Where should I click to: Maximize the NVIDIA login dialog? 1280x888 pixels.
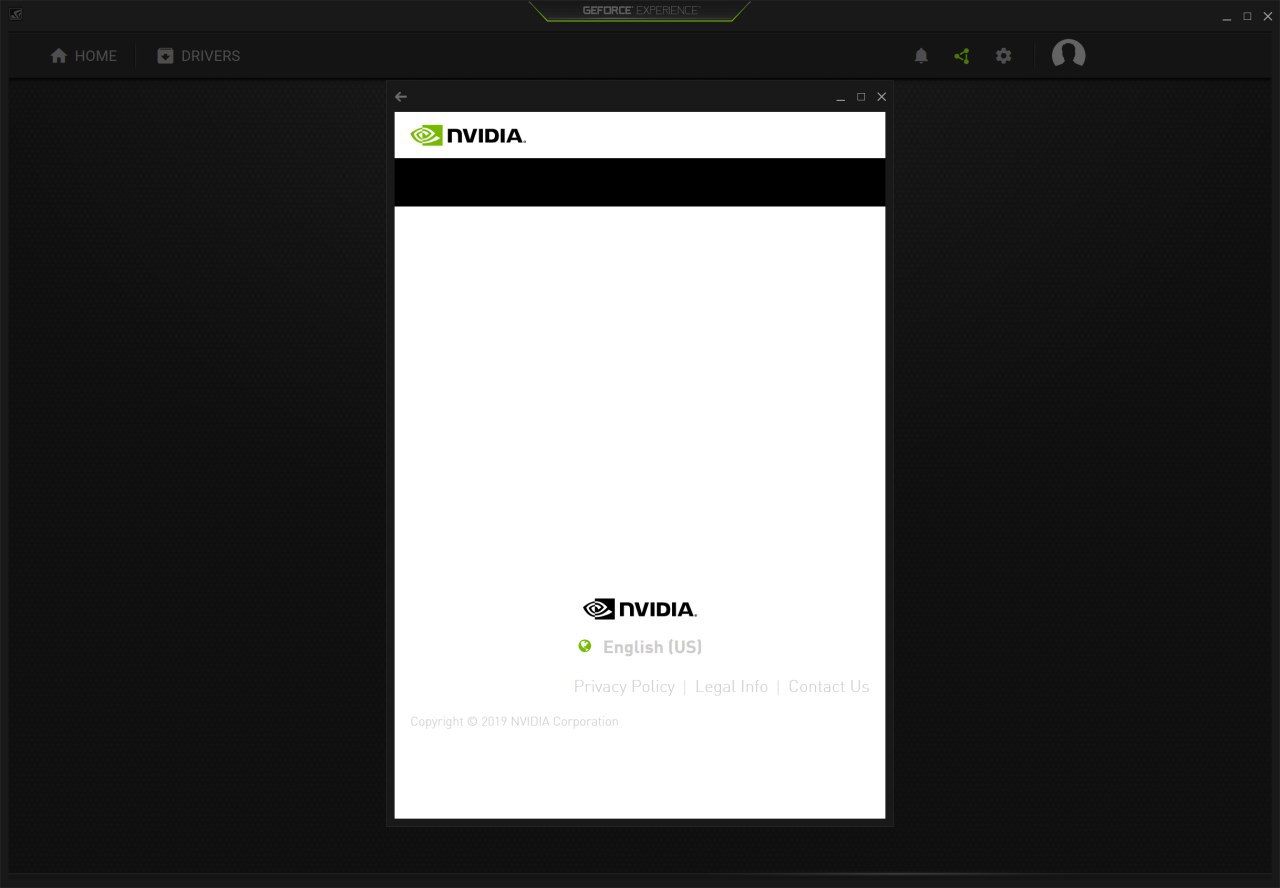[861, 97]
